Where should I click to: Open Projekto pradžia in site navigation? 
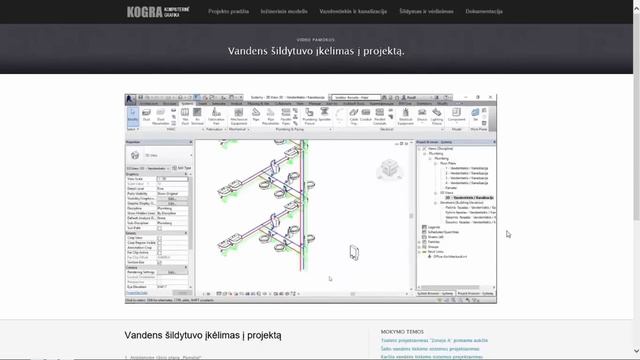click(x=229, y=11)
